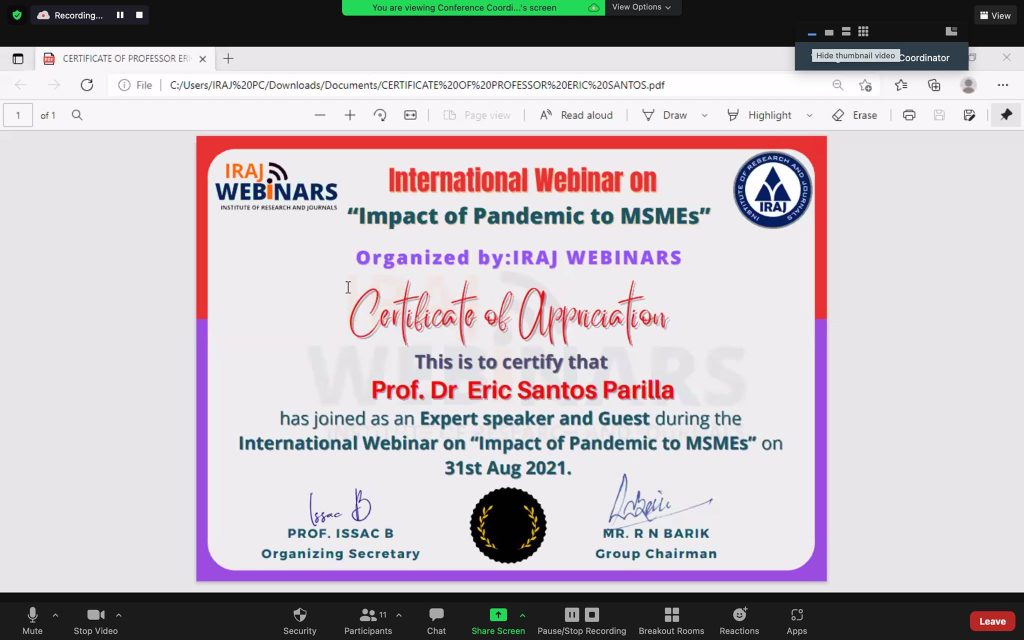Screen dimensions: 1024x640
Task: Click the PDF page number field
Action: point(18,115)
